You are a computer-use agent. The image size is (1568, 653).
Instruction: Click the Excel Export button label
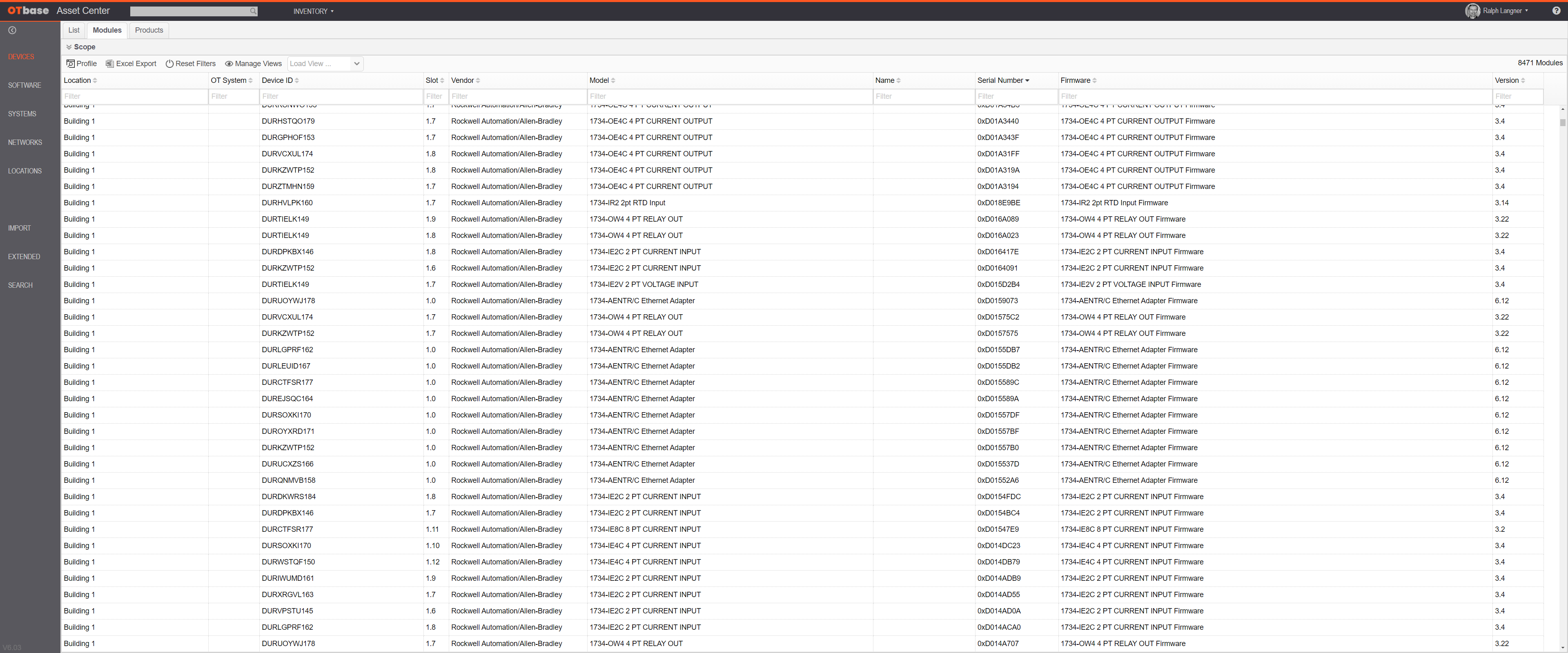click(x=136, y=63)
